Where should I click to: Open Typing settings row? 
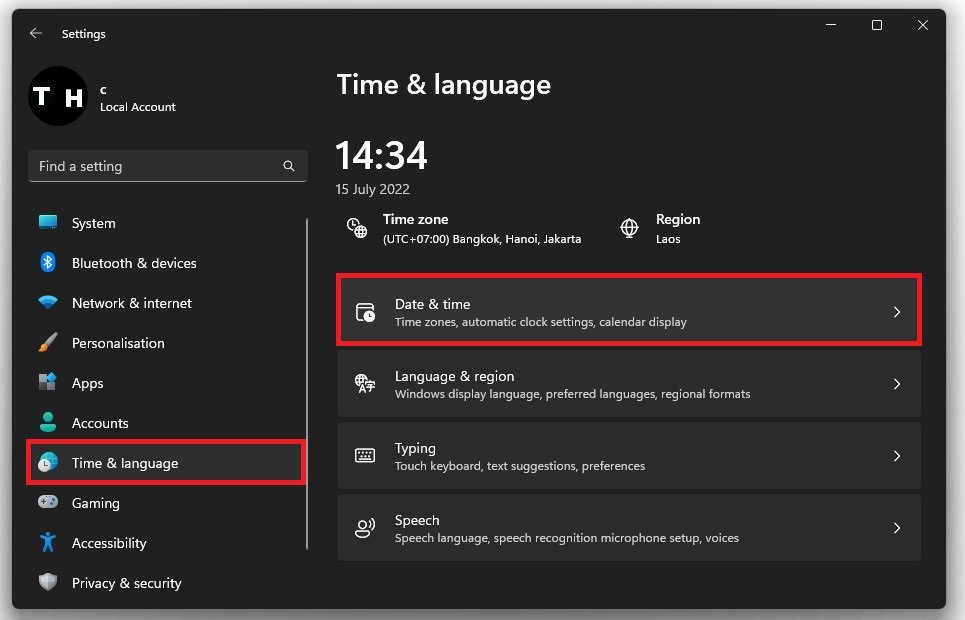(629, 456)
